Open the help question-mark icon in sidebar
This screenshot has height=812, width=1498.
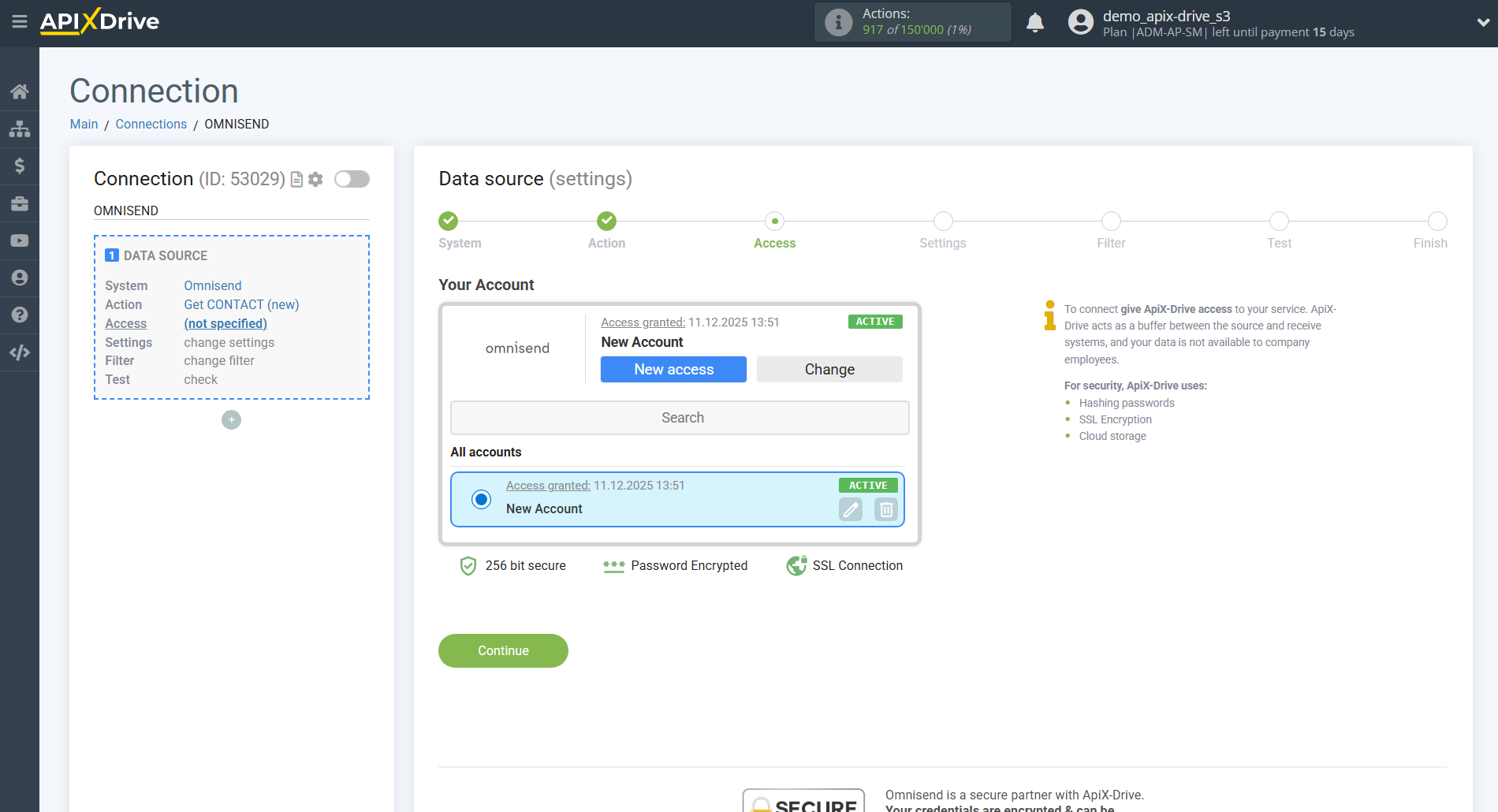[20, 315]
